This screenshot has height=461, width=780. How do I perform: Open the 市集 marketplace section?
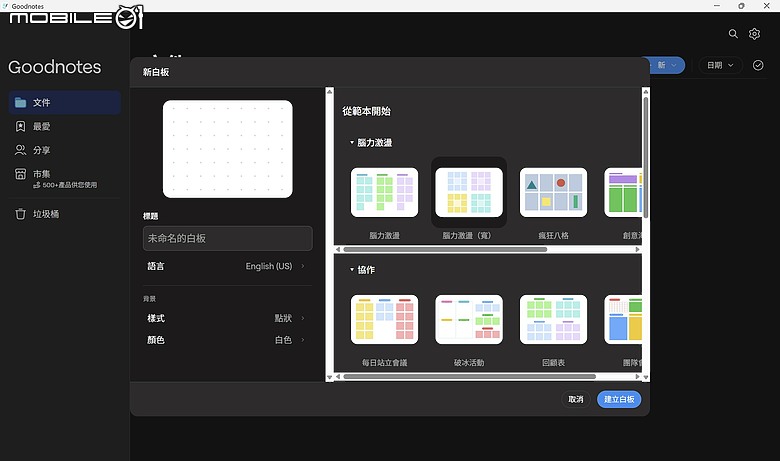click(x=65, y=178)
